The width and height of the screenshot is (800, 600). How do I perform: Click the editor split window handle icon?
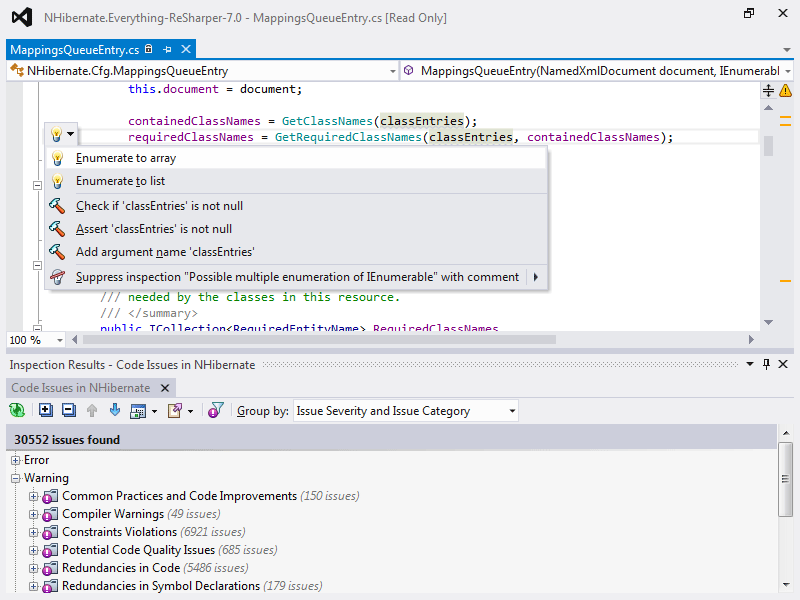tap(768, 91)
